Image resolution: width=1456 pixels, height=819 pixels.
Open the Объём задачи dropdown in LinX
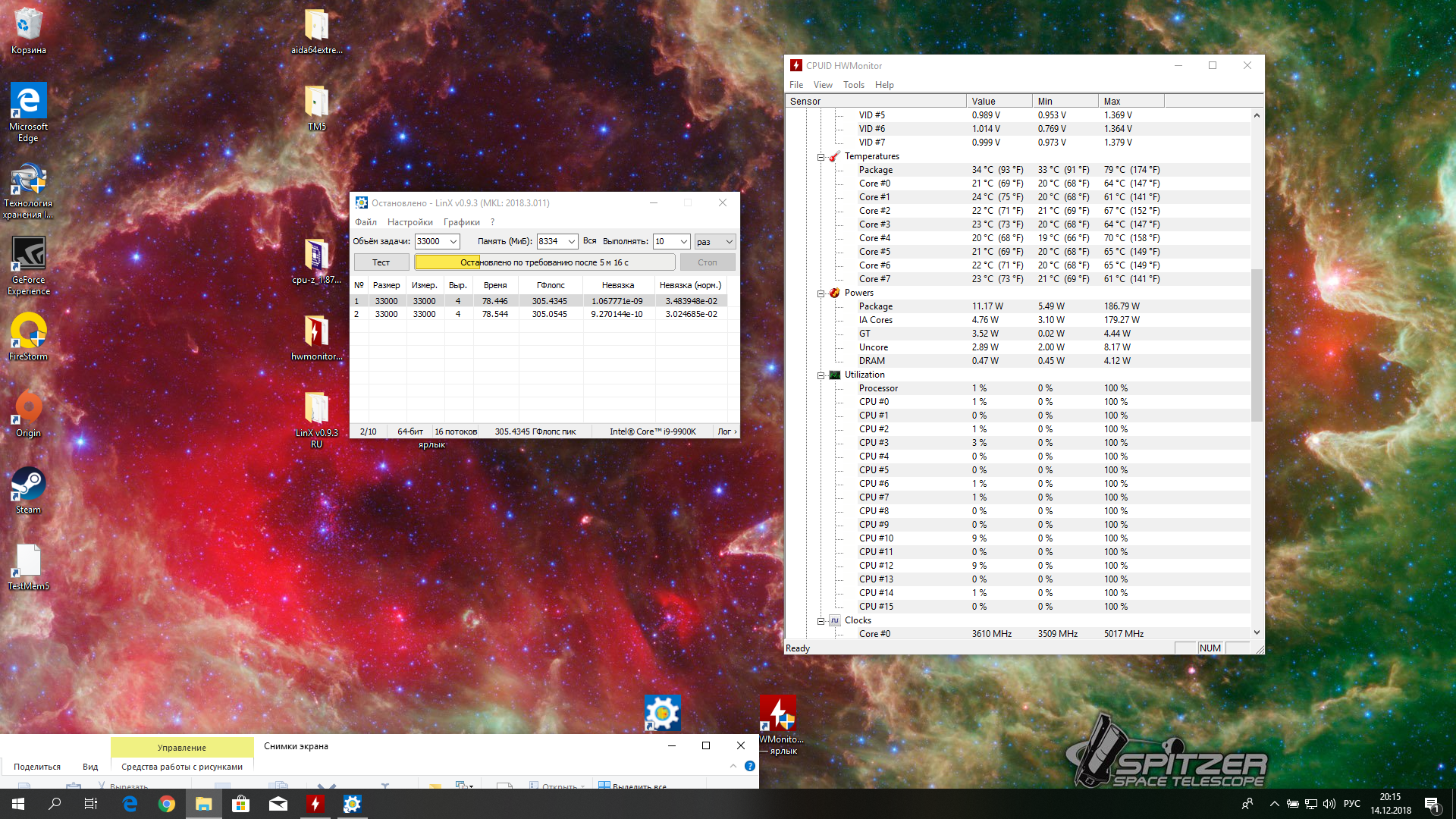[453, 242]
